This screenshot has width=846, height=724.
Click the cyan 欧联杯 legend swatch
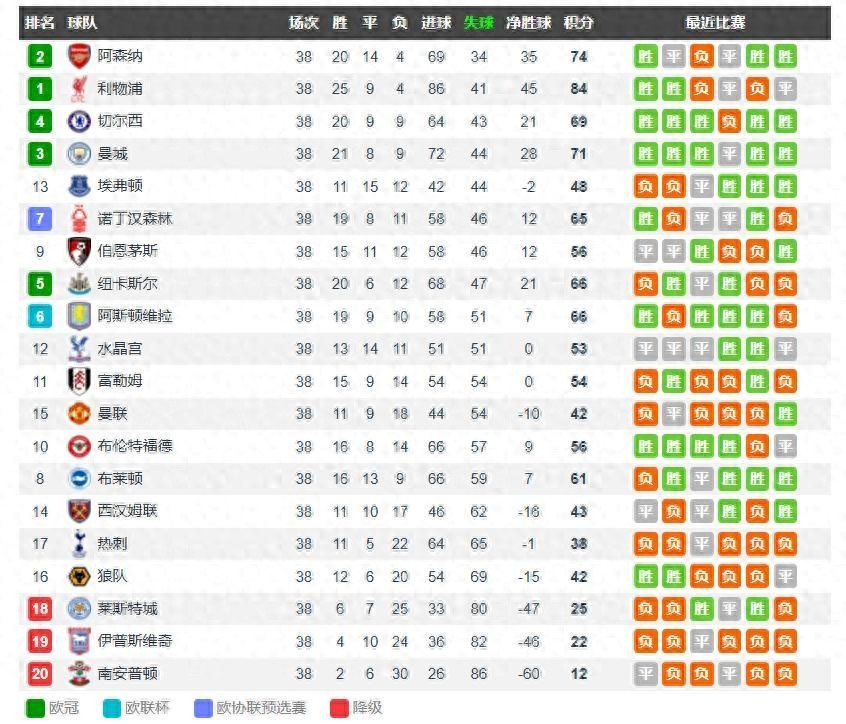pos(111,708)
